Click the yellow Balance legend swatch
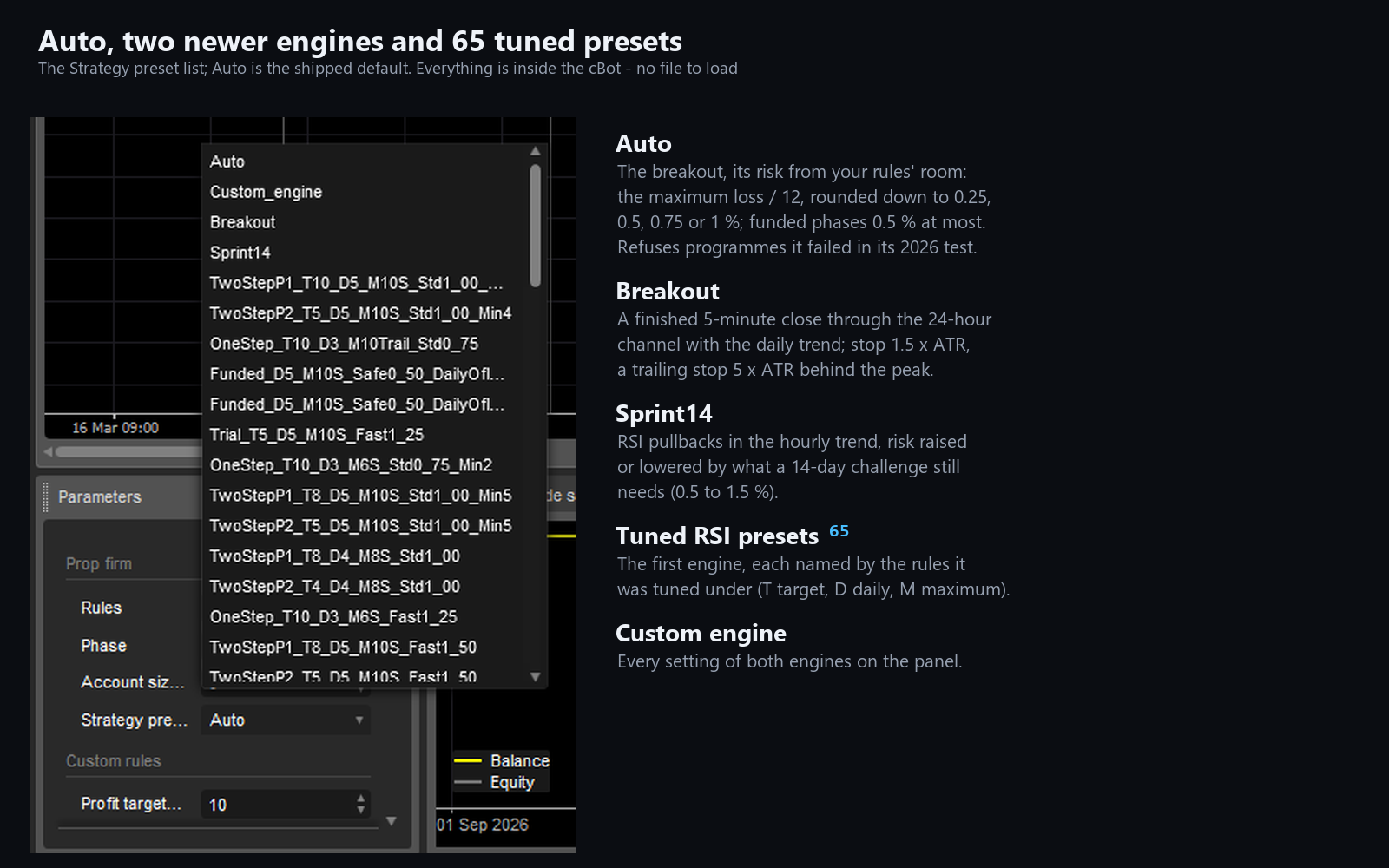This screenshot has height=868, width=1389. pos(467,760)
